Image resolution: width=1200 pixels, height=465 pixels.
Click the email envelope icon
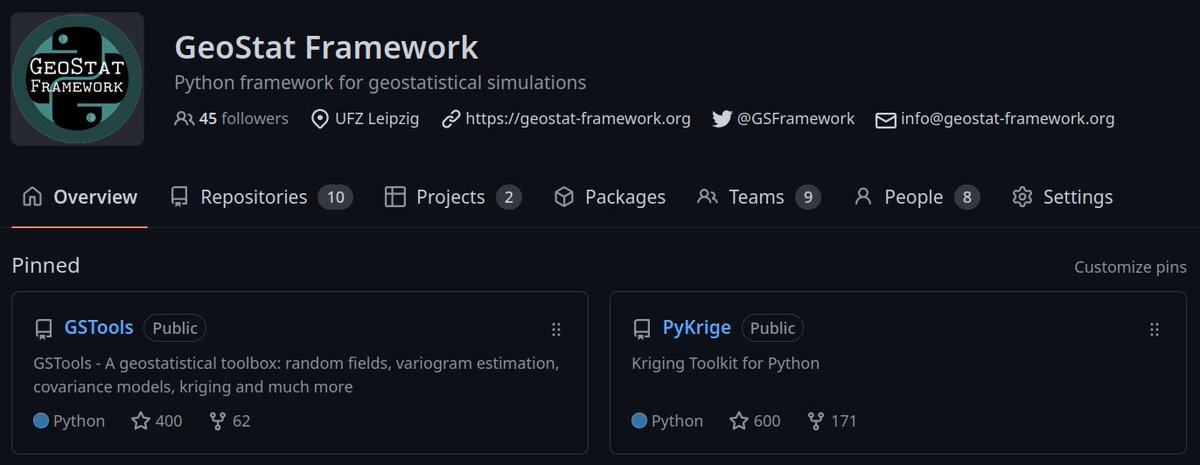pyautogui.click(x=885, y=120)
